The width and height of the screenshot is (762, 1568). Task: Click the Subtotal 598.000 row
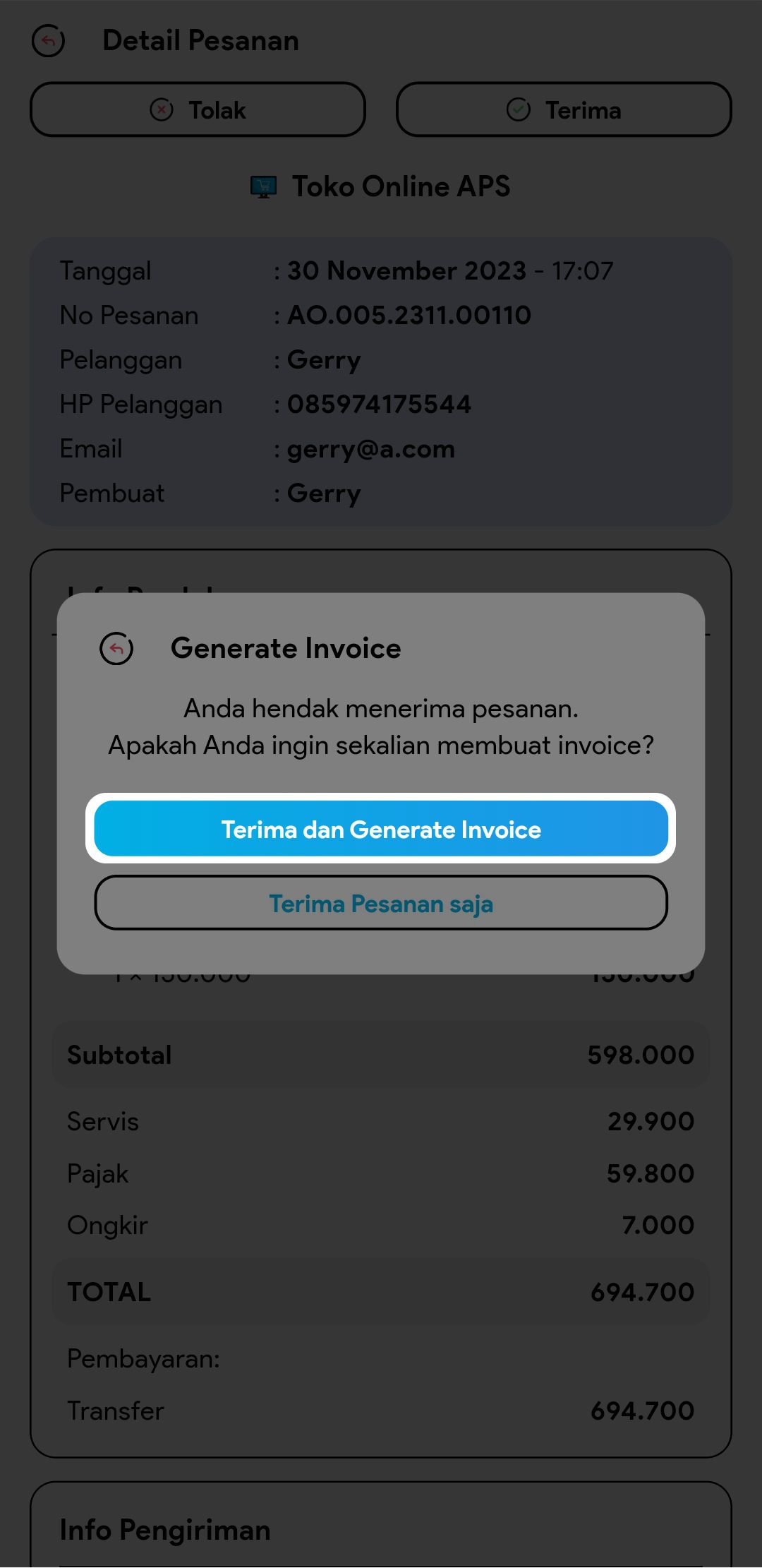pos(381,1055)
